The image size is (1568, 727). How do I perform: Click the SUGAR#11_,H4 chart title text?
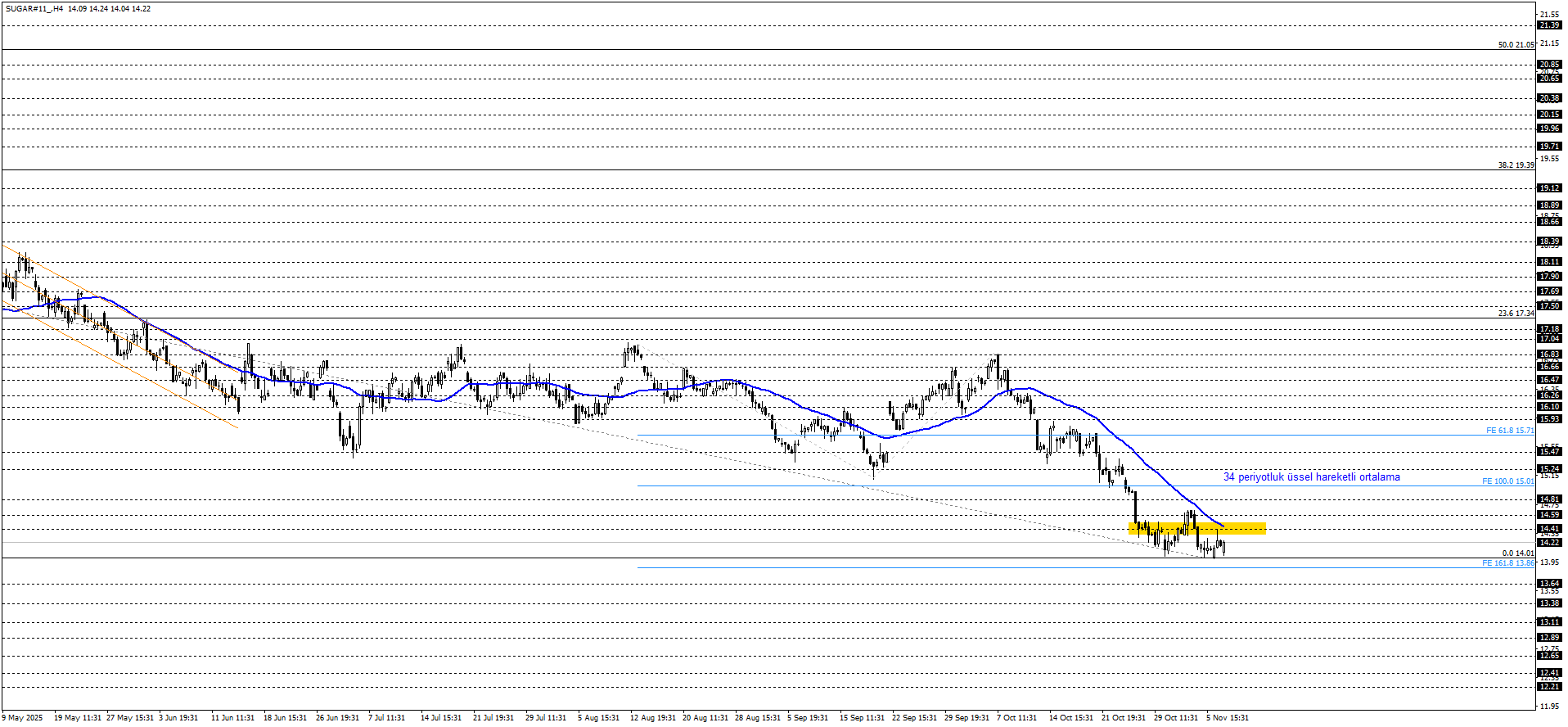click(34, 9)
